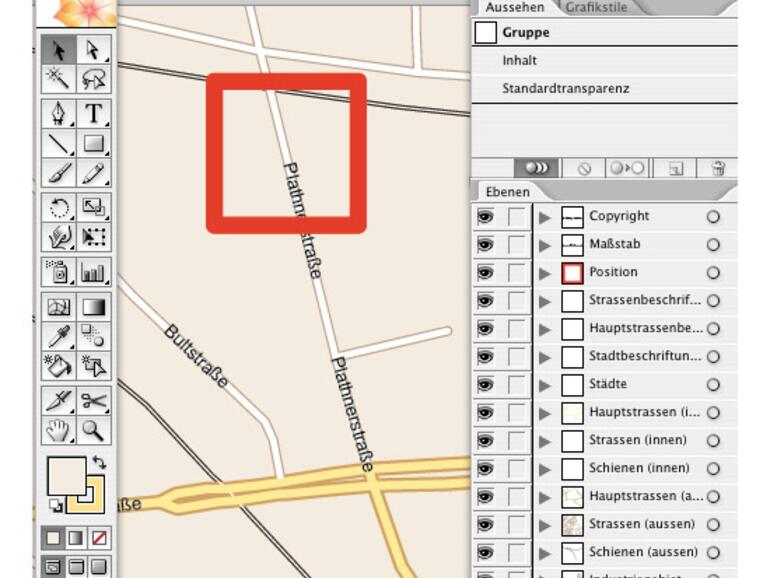Screen dimensions: 770x578
Task: Expand the Maßstab layer
Action: 545,245
